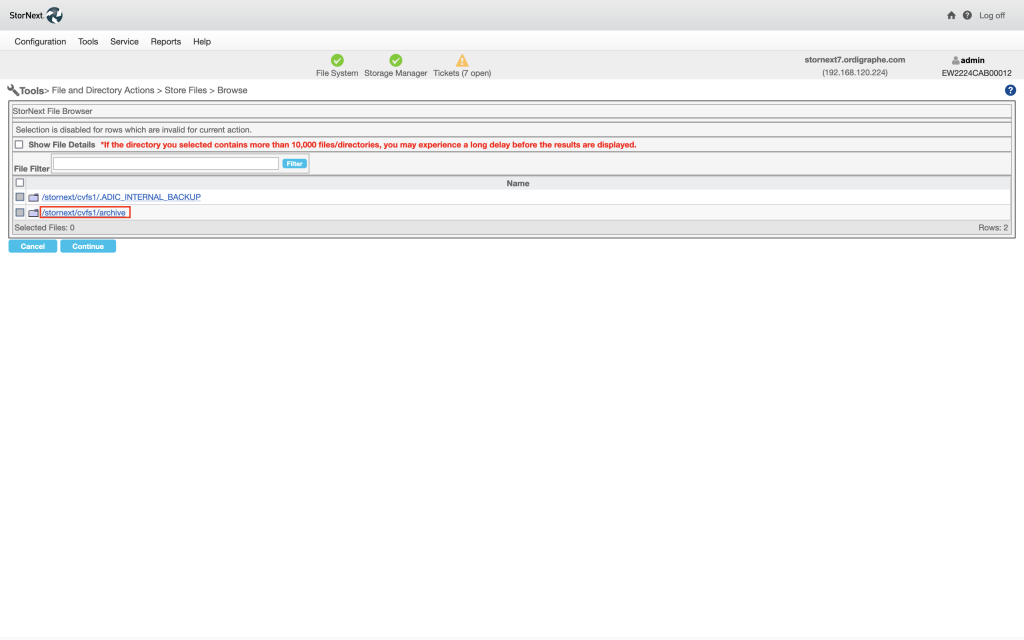The image size is (1024, 640).
Task: Check the archive row checkbox
Action: pos(20,212)
